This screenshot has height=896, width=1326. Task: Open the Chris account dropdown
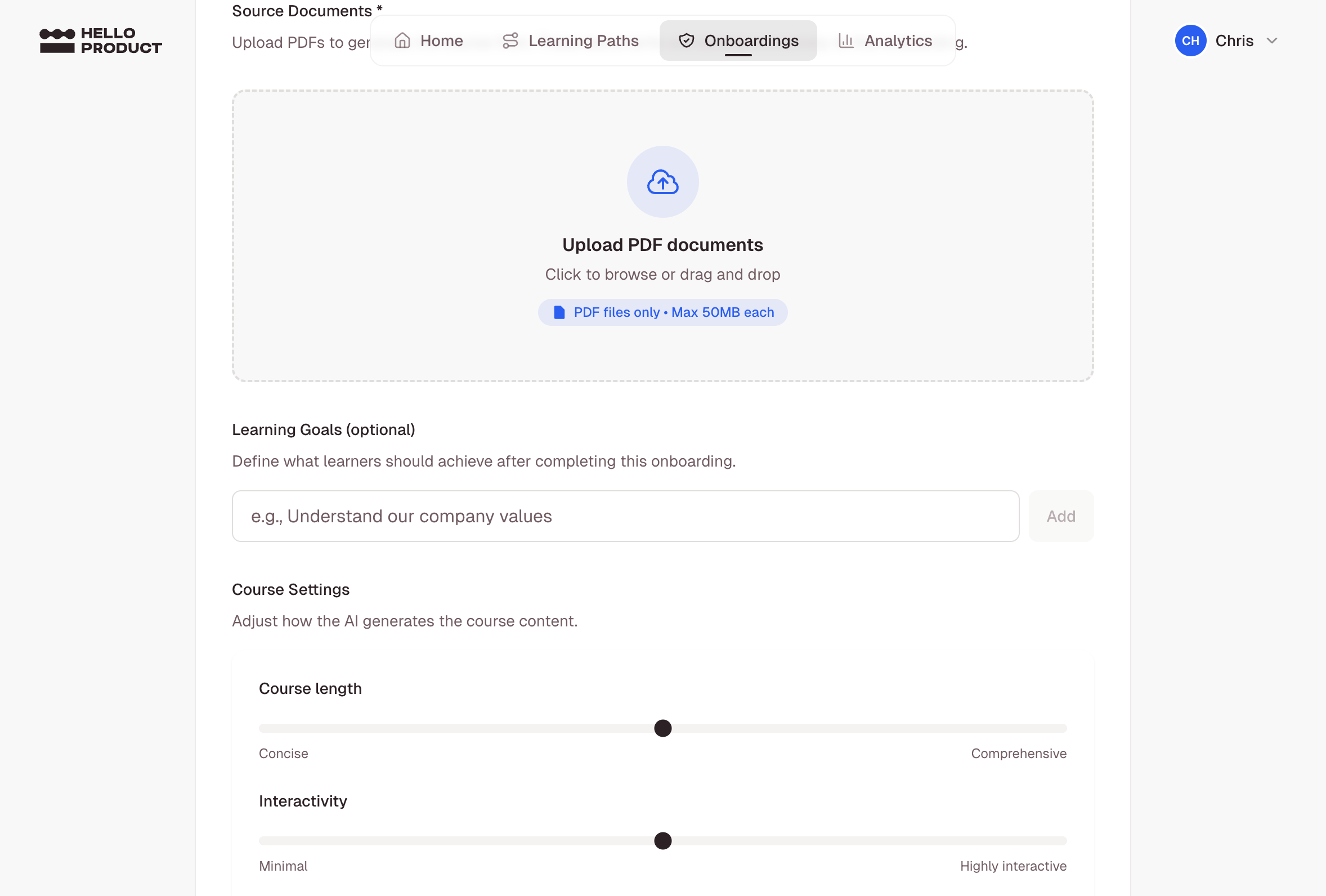pyautogui.click(x=1234, y=41)
